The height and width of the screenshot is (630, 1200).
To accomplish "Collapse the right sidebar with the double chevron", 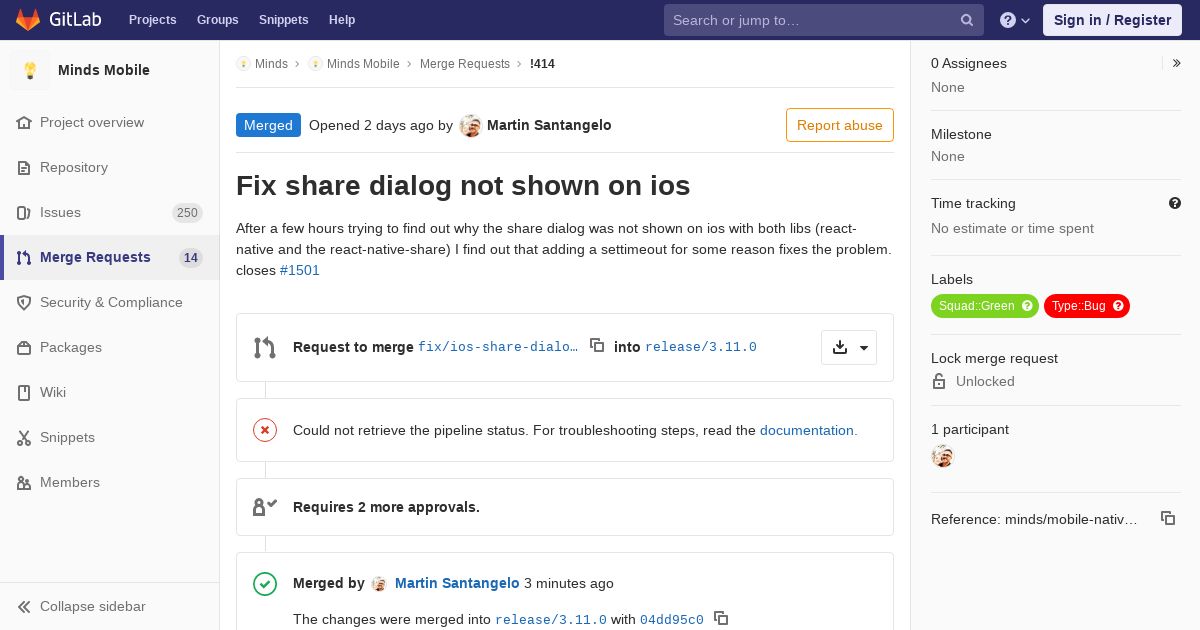I will point(1177,63).
